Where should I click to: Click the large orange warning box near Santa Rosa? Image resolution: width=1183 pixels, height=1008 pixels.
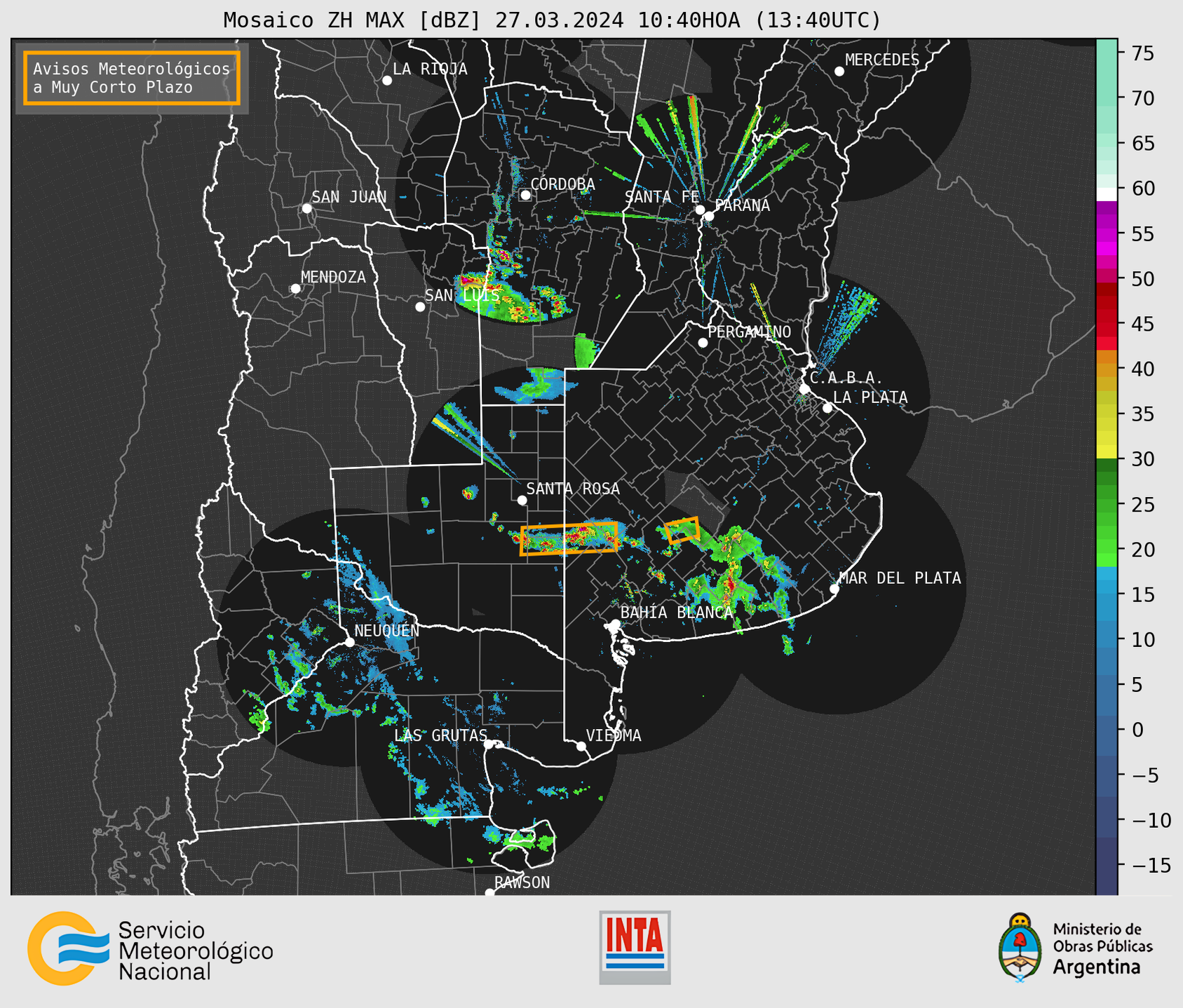(569, 539)
